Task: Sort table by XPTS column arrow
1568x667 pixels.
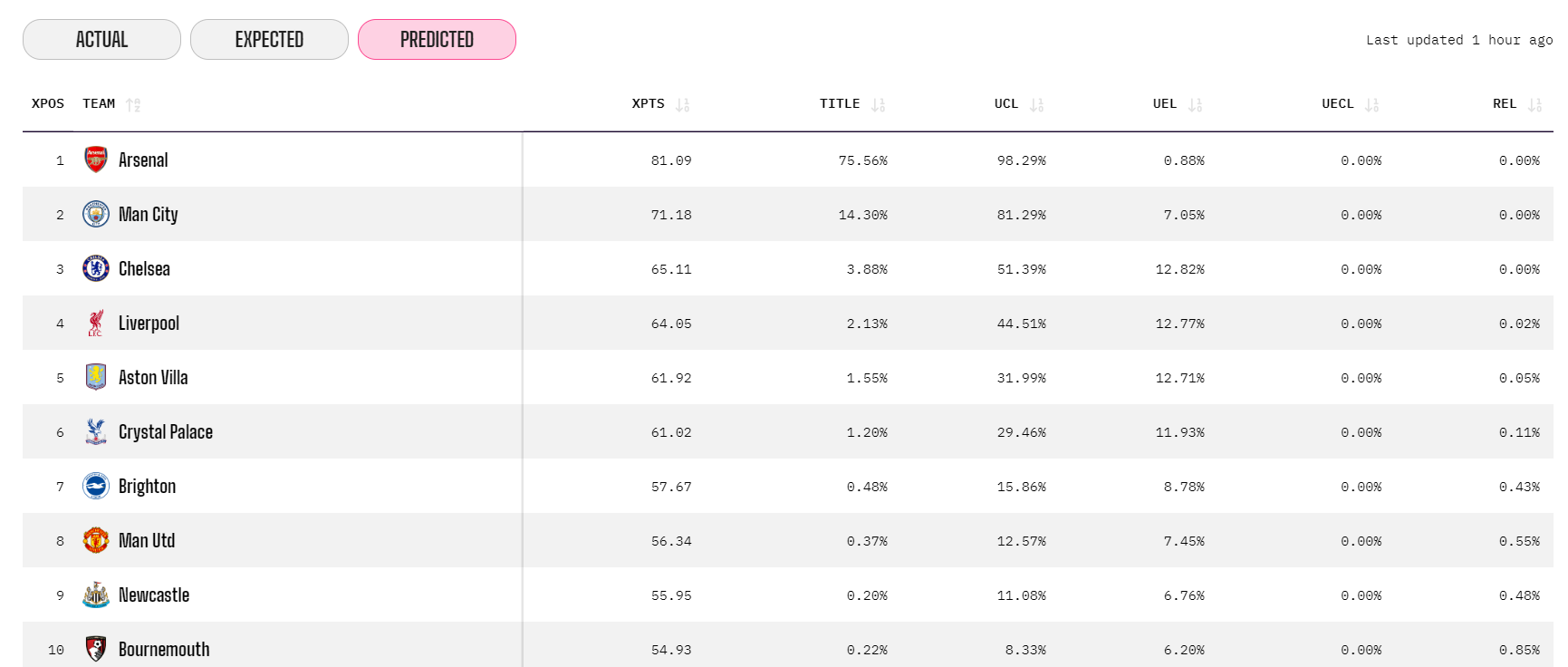Action: click(683, 105)
